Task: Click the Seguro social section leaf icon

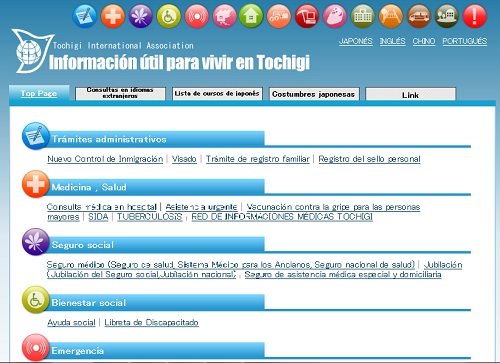Action: click(x=36, y=242)
